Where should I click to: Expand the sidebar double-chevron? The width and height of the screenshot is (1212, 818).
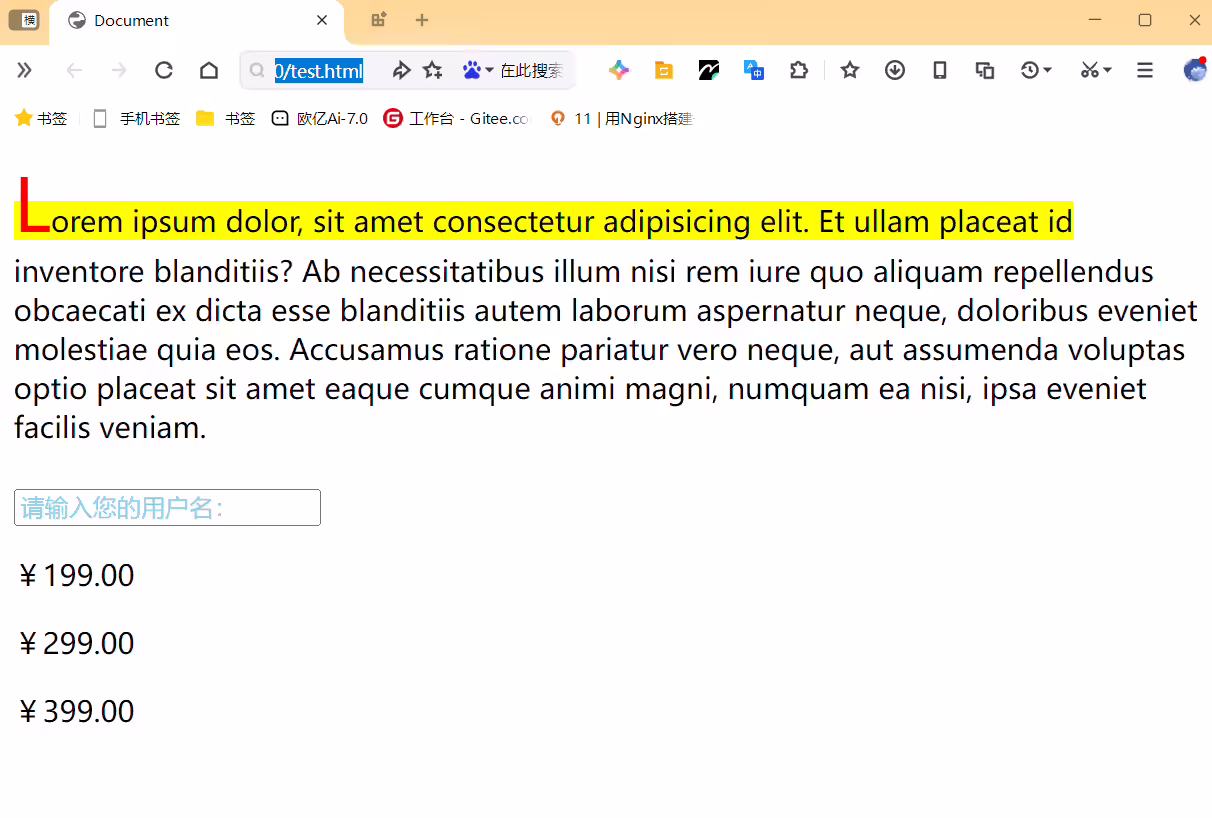(x=25, y=70)
